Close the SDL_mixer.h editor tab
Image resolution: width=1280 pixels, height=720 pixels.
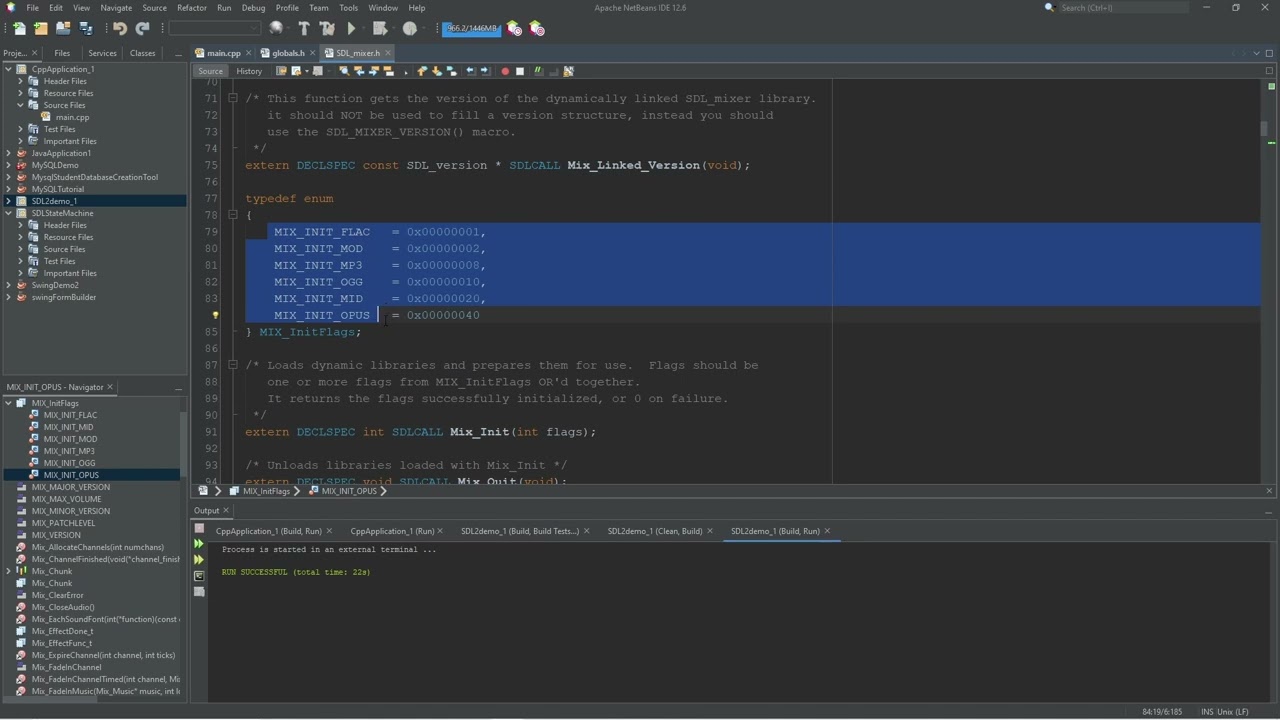[x=388, y=53]
